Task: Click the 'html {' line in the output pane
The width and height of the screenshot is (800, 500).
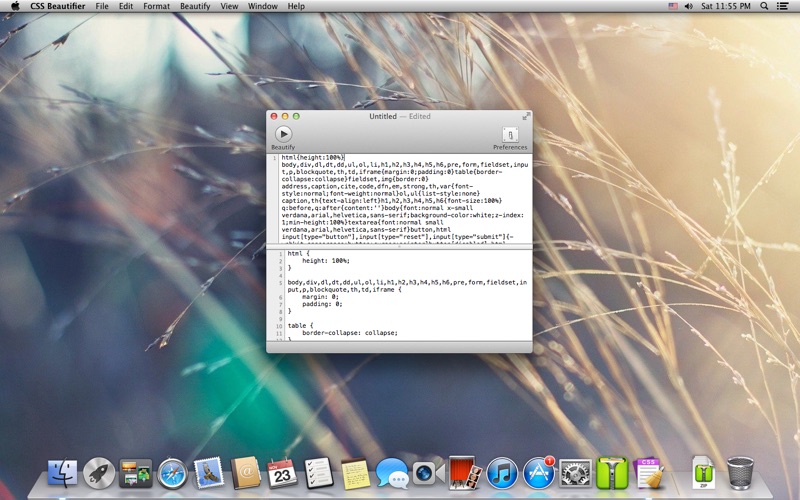Action: (298, 254)
